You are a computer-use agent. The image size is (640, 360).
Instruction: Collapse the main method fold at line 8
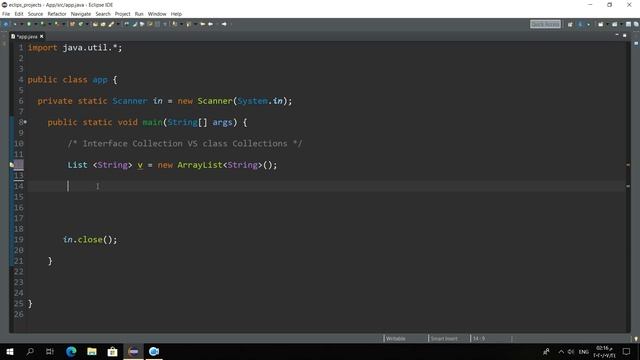point(25,122)
